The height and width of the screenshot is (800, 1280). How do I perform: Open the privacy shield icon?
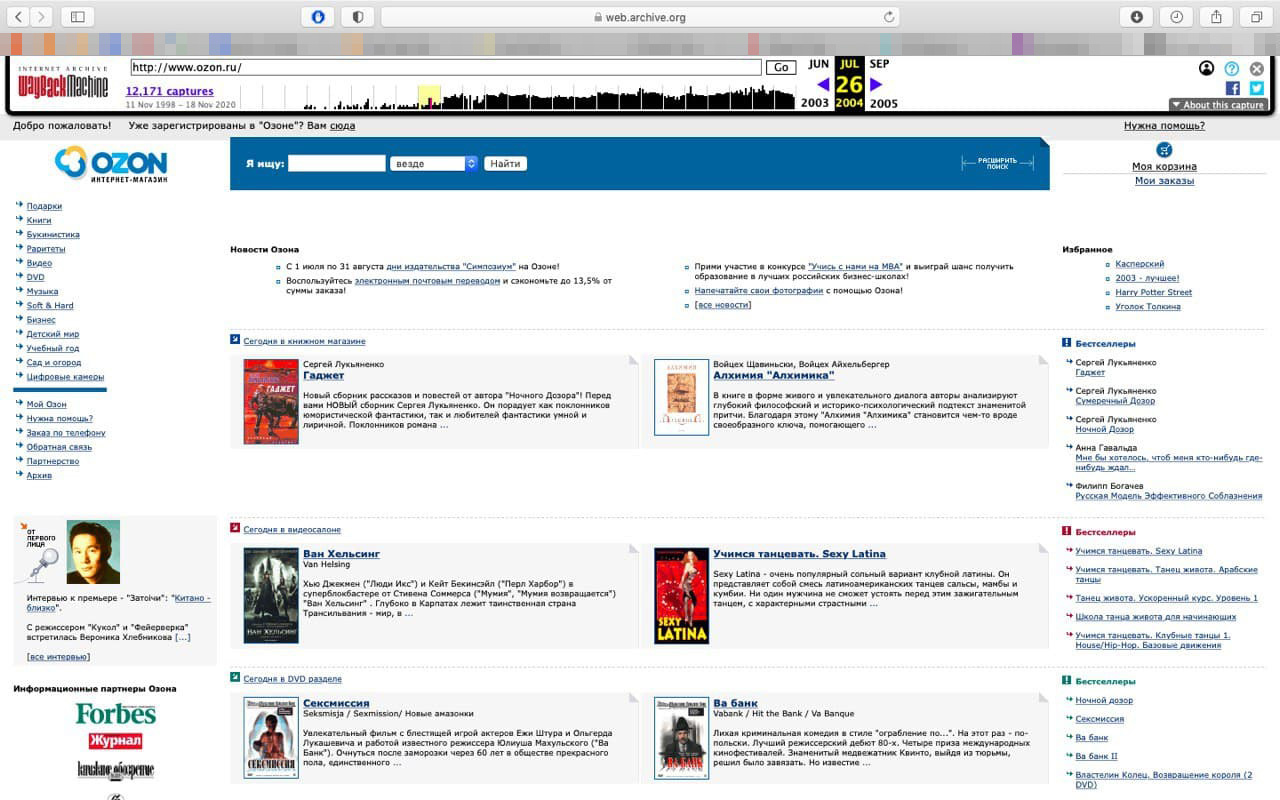coord(358,16)
